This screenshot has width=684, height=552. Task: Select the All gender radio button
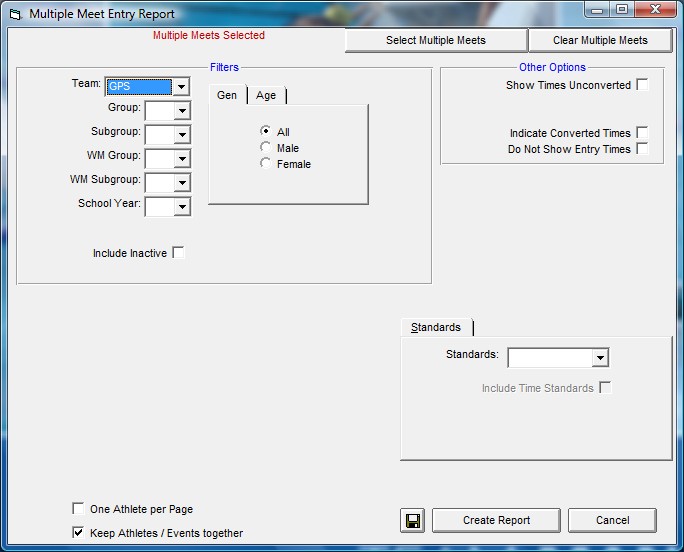(x=265, y=131)
